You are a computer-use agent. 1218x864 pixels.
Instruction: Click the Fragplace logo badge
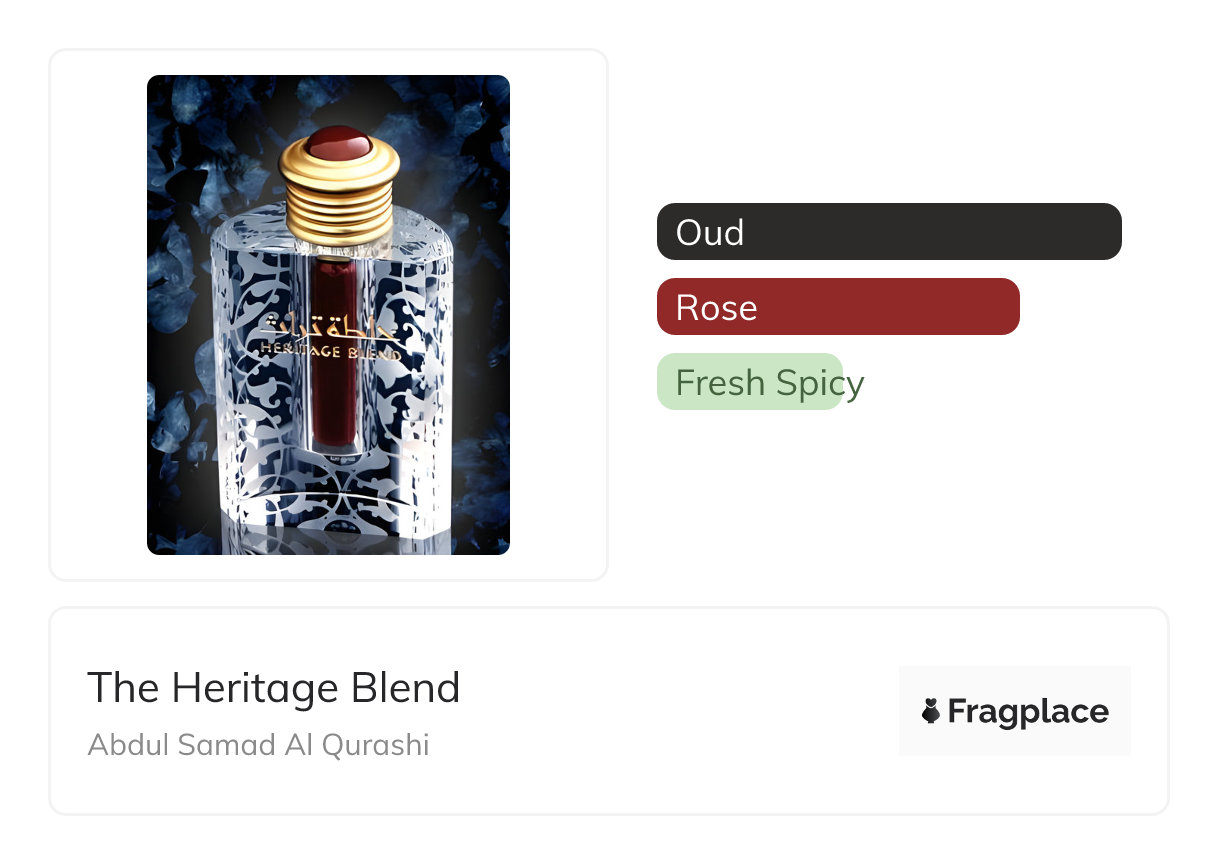pyautogui.click(x=1015, y=711)
